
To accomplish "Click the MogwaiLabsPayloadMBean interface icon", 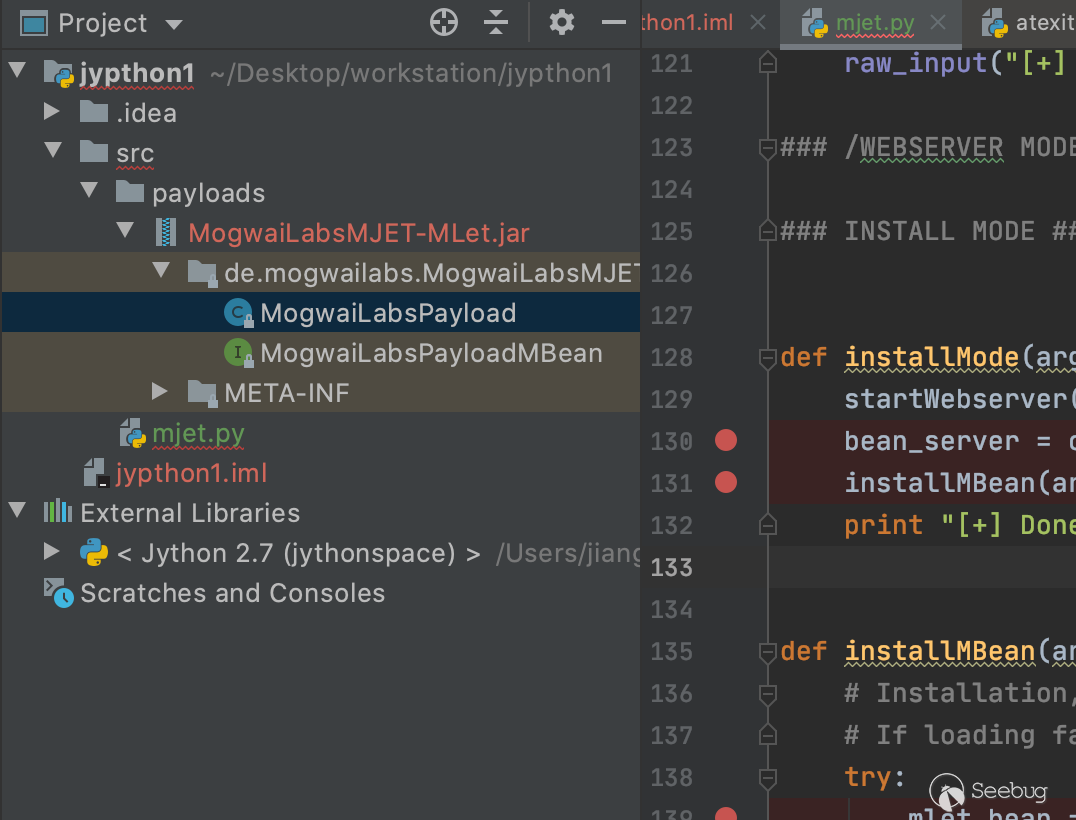I will coord(239,353).
